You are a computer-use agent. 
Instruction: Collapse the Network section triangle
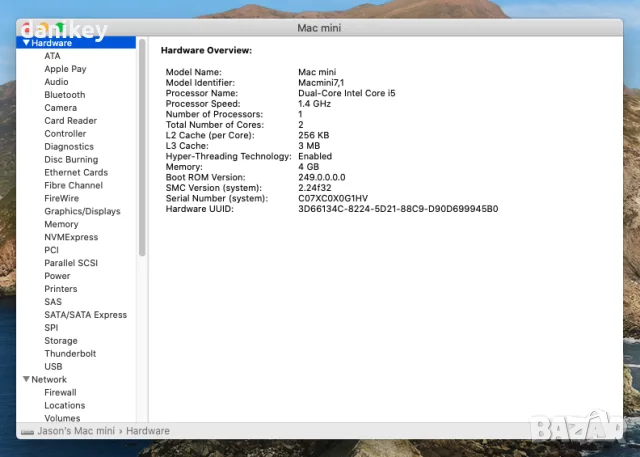(x=26, y=379)
